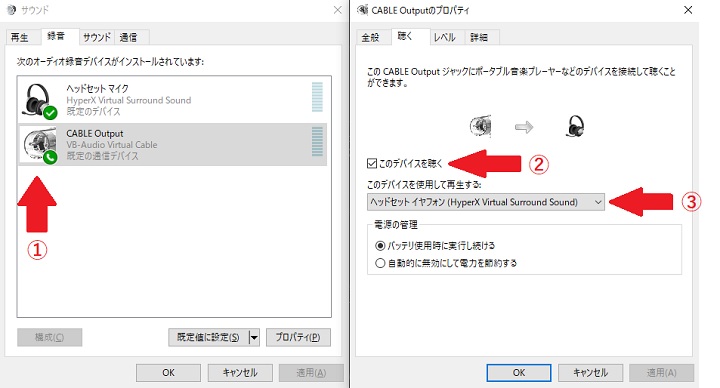Click the 既定の通信デバイス status text

click(102, 156)
